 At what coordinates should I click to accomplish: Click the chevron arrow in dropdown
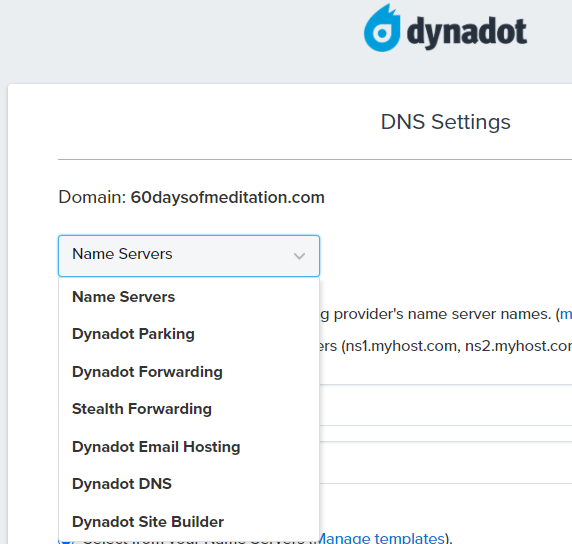point(299,256)
